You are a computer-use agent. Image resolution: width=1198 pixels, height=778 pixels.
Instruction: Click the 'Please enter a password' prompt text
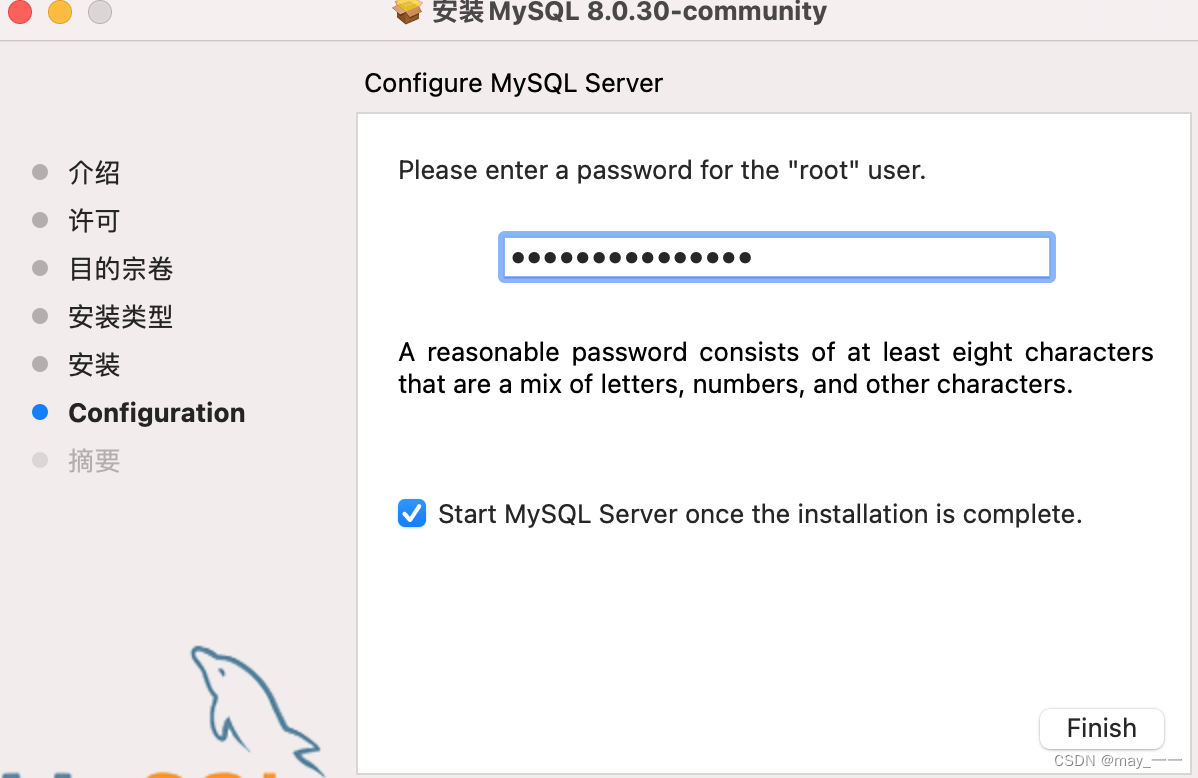pos(662,170)
